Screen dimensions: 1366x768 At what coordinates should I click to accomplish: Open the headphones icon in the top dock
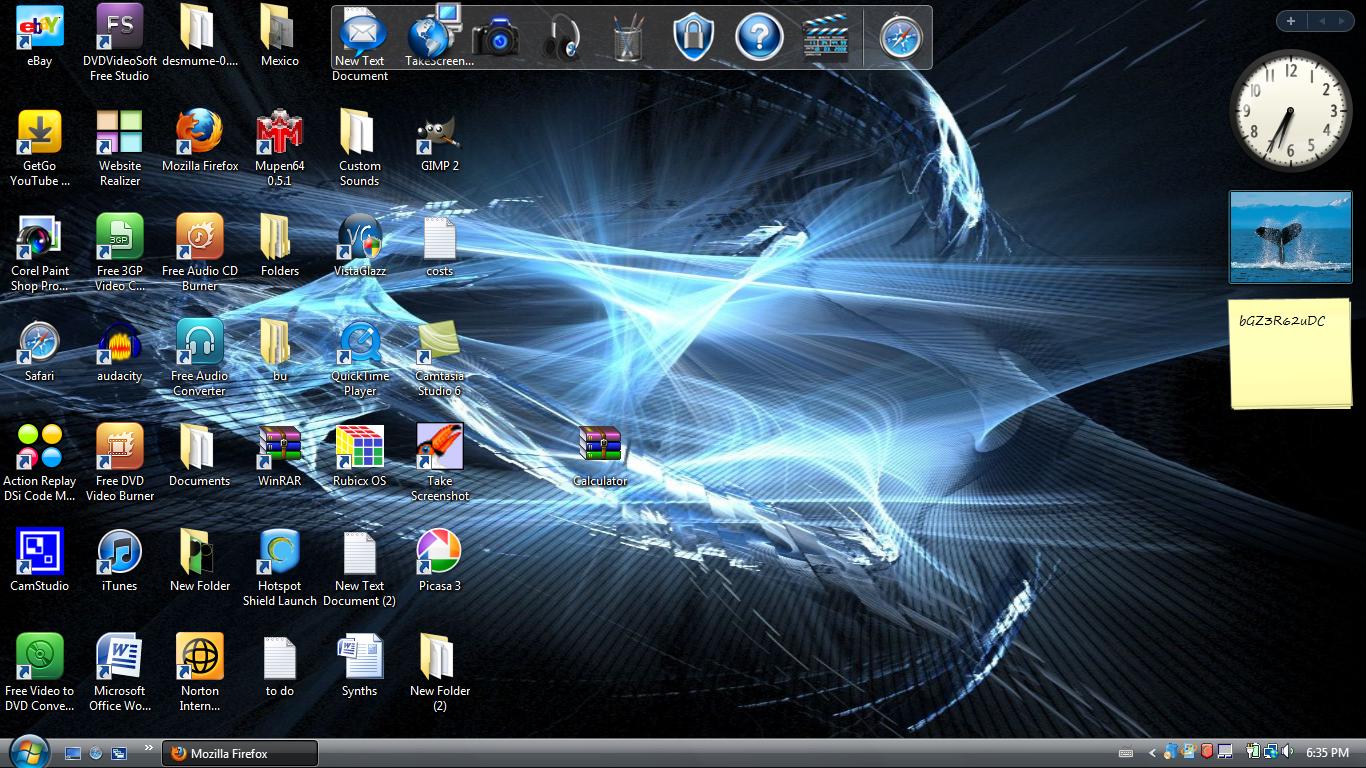561,38
